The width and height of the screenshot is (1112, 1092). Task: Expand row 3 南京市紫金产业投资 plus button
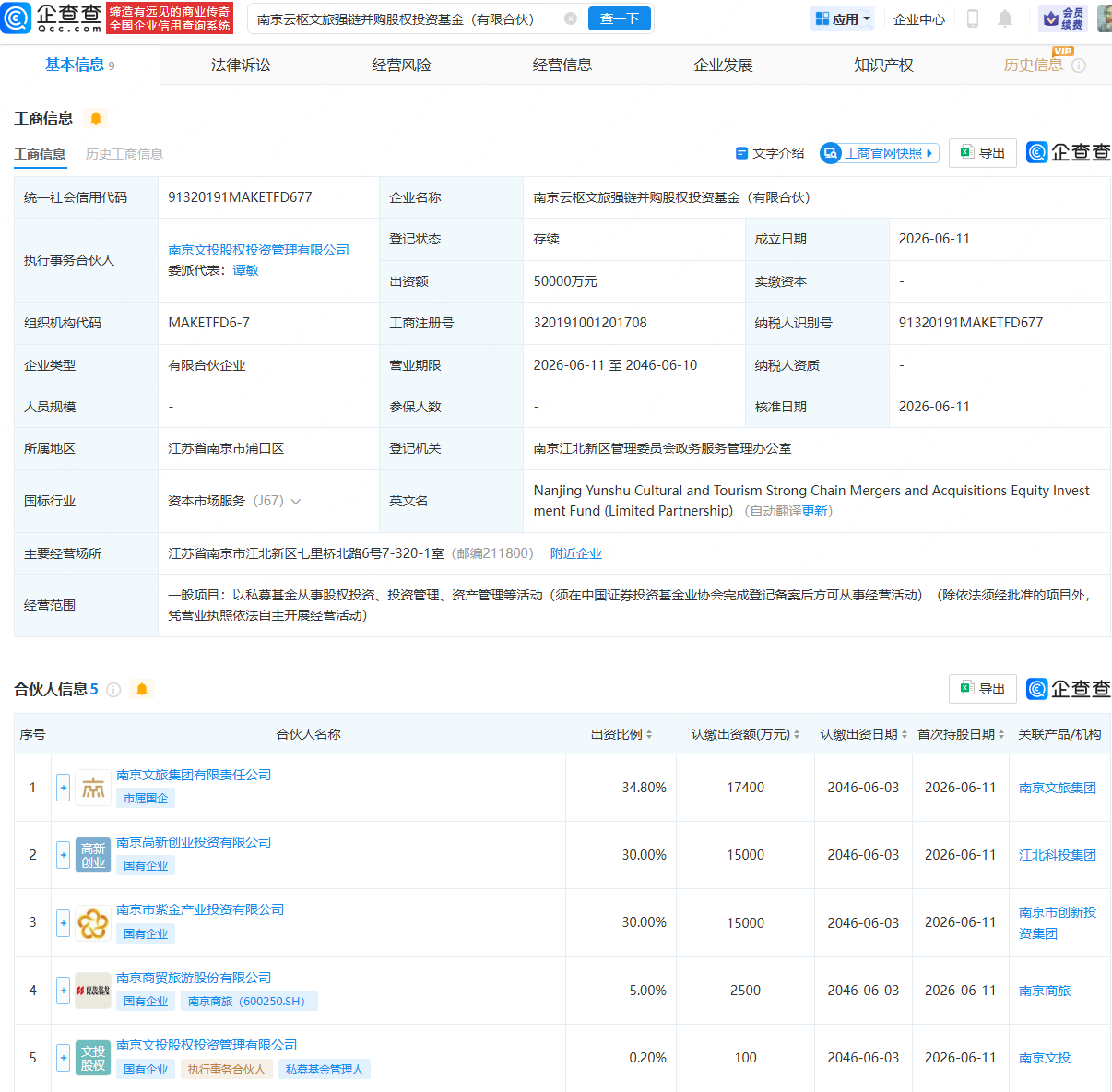[63, 923]
